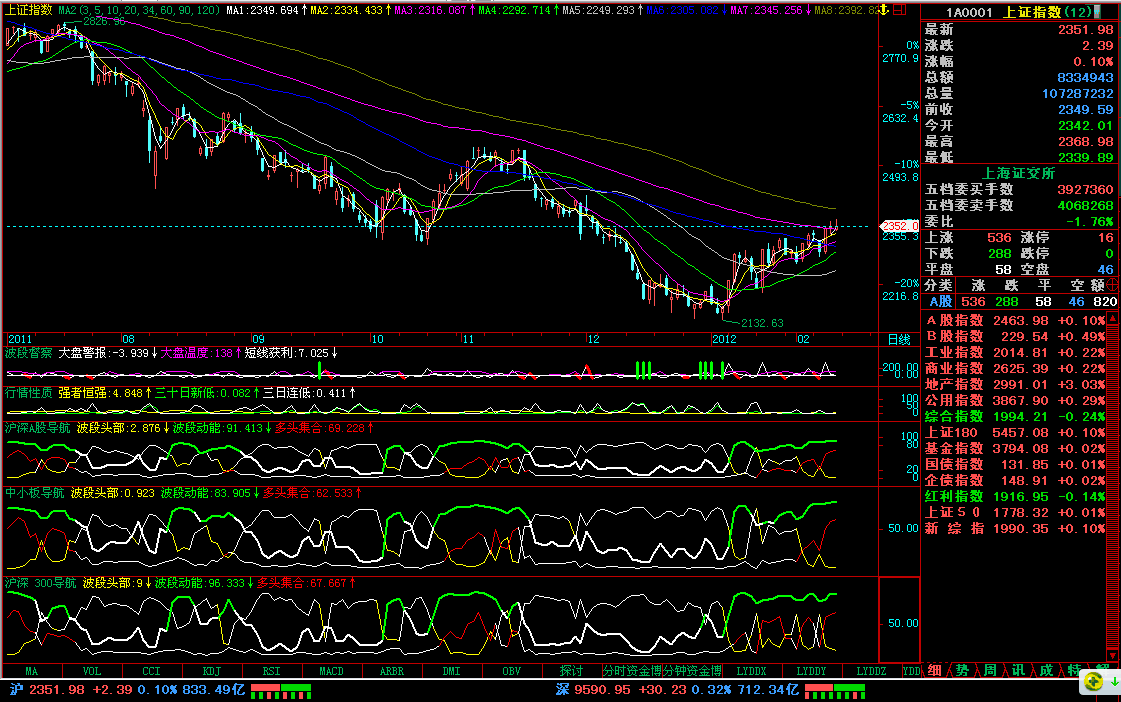Click the 日线 period label

[x=899, y=340]
